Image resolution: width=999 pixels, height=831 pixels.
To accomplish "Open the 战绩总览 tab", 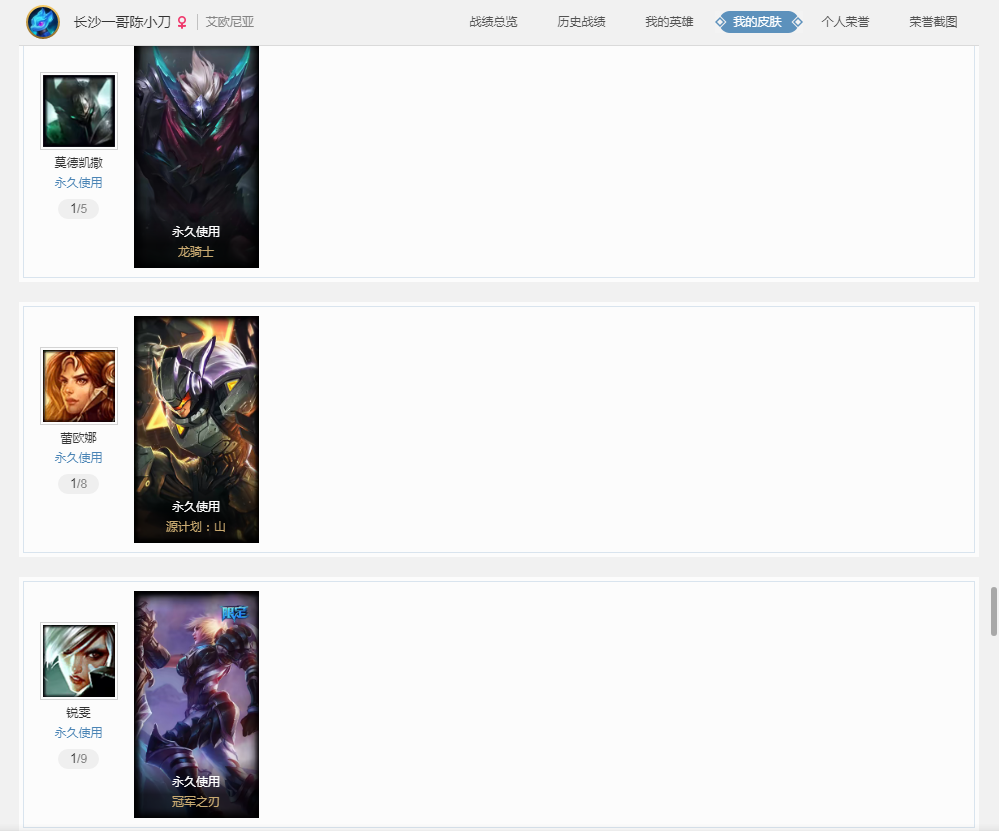I will tap(493, 22).
